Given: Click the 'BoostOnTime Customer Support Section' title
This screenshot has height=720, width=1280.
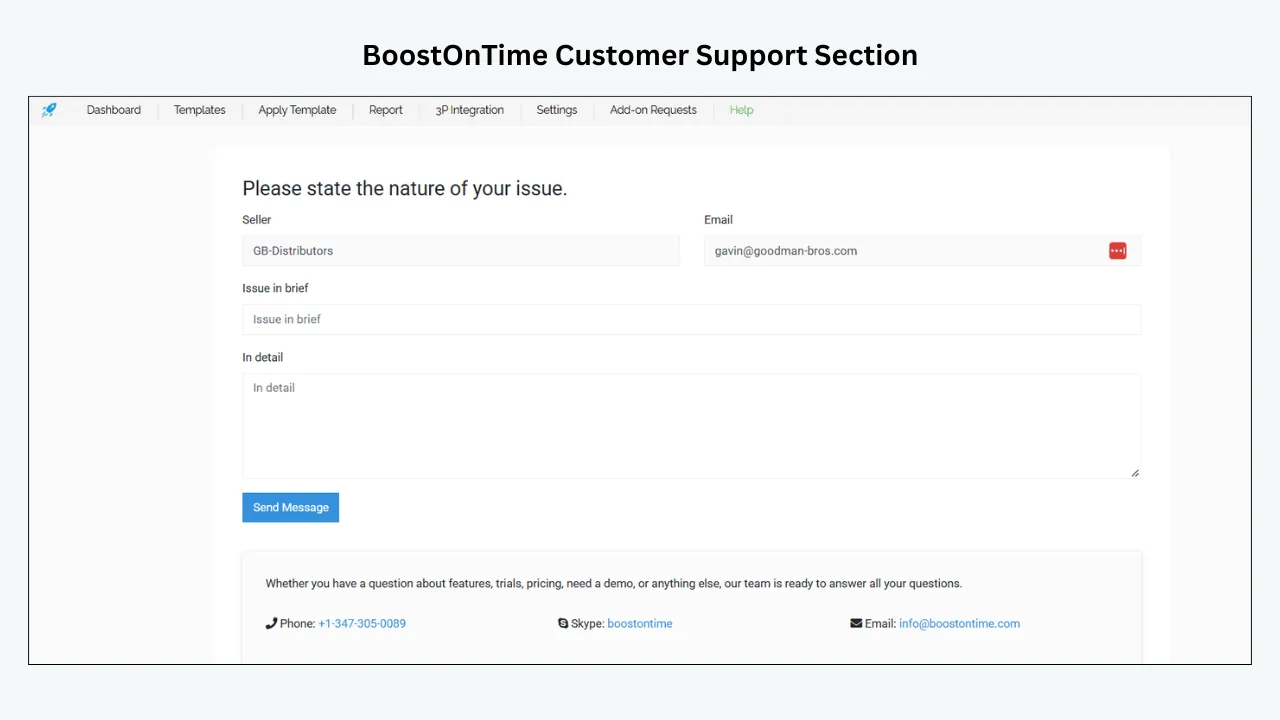Looking at the screenshot, I should tap(640, 55).
